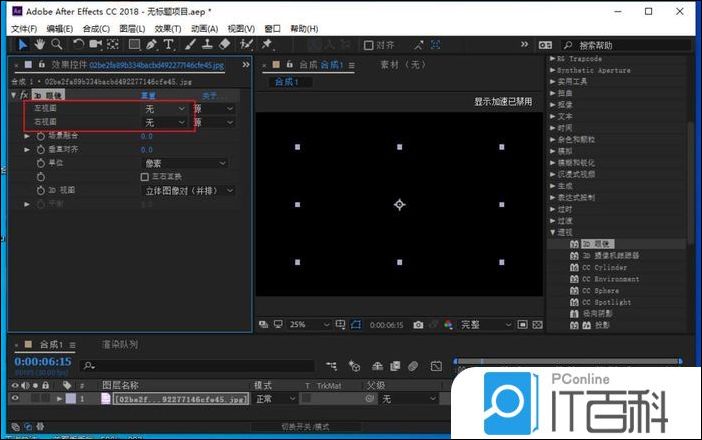This screenshot has height=440, width=702.
Task: Open the 单位 dropdown showing 像素
Action: click(183, 163)
